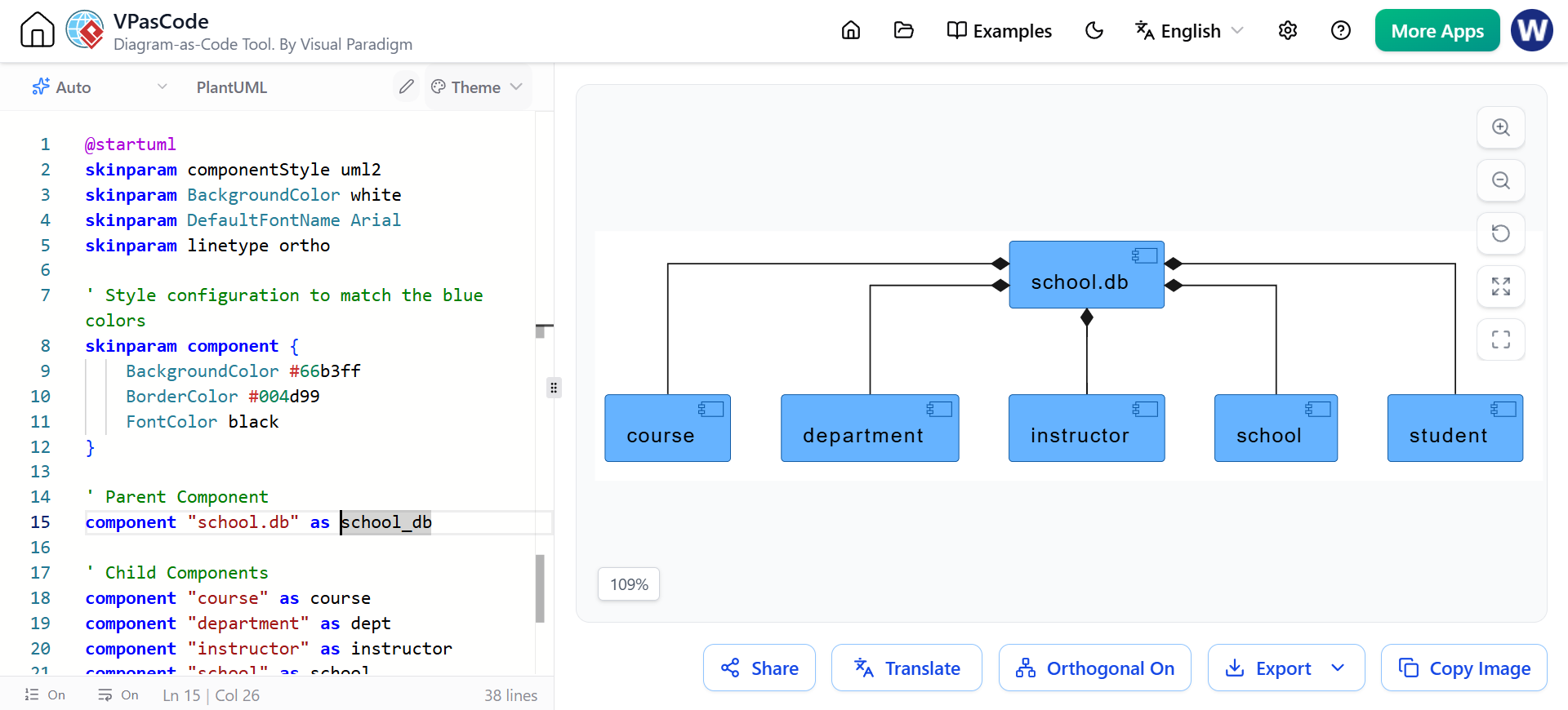Click the skinparam linetype ortho line
Image resolution: width=1568 pixels, height=710 pixels.
tap(207, 246)
